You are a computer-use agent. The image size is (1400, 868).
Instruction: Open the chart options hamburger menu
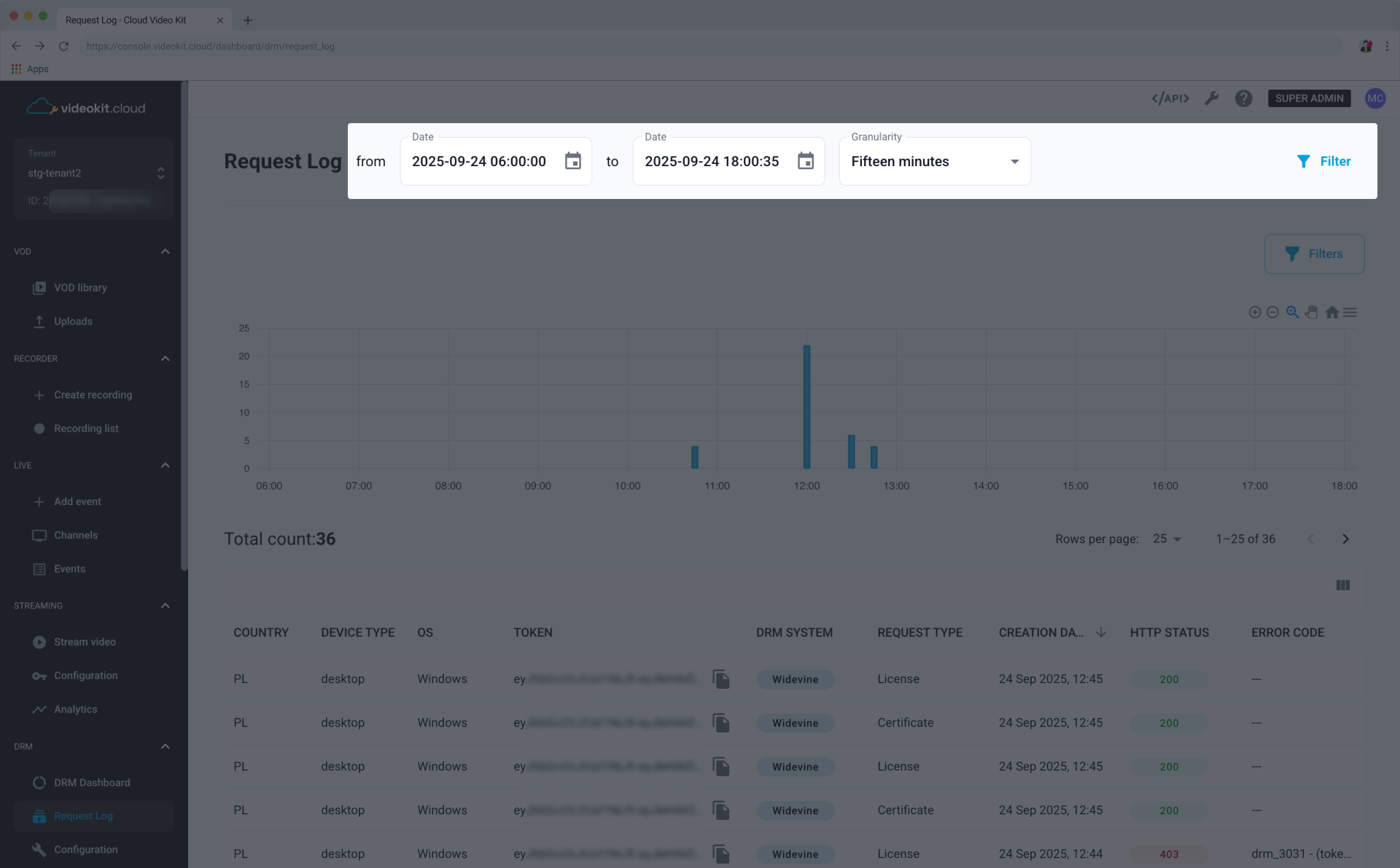click(1350, 312)
